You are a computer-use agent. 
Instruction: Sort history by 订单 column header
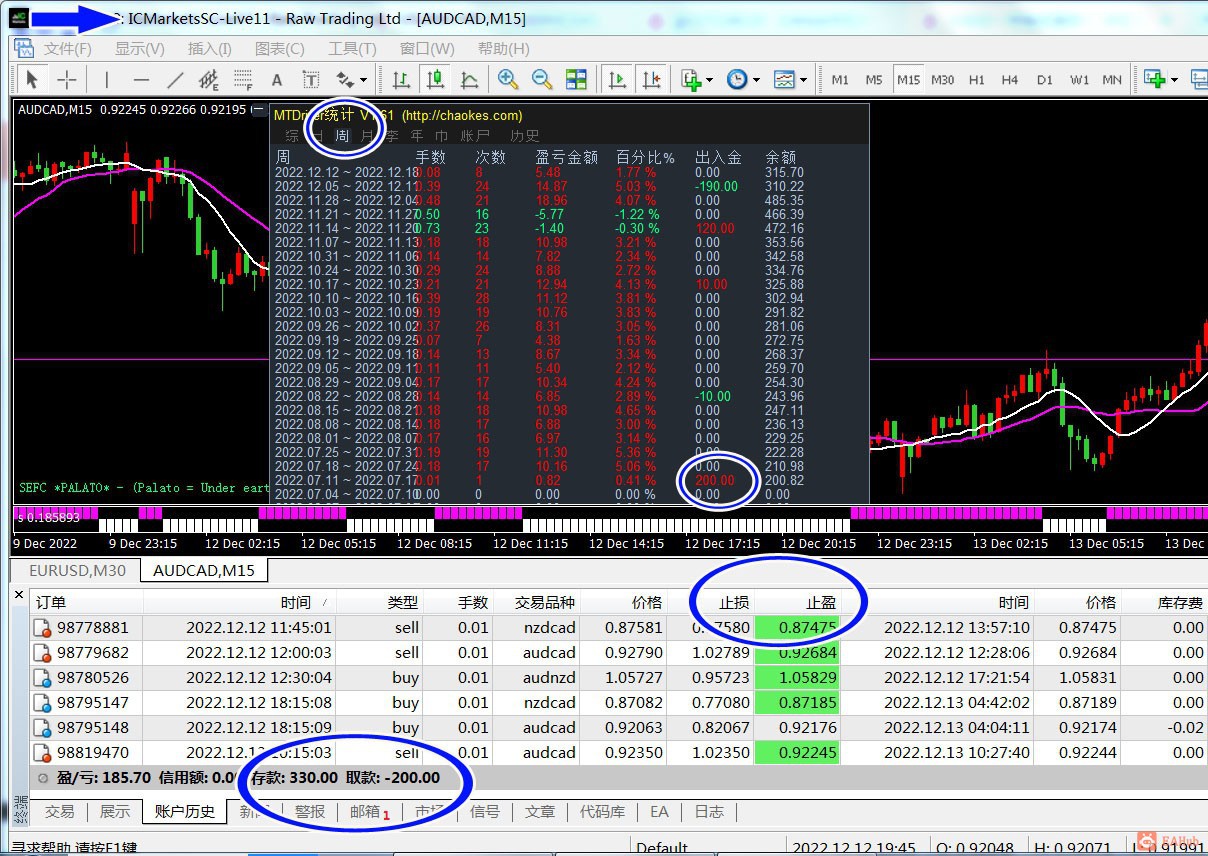[x=86, y=602]
